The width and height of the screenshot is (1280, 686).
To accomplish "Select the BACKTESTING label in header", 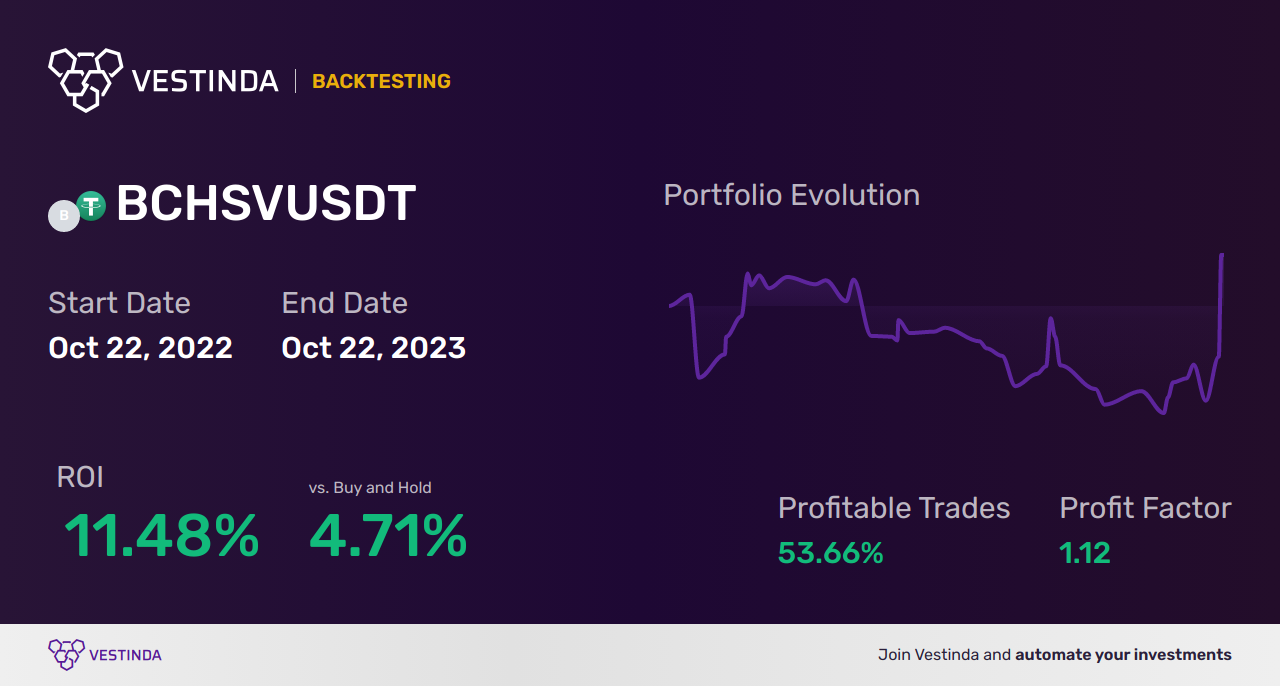I will (x=381, y=81).
